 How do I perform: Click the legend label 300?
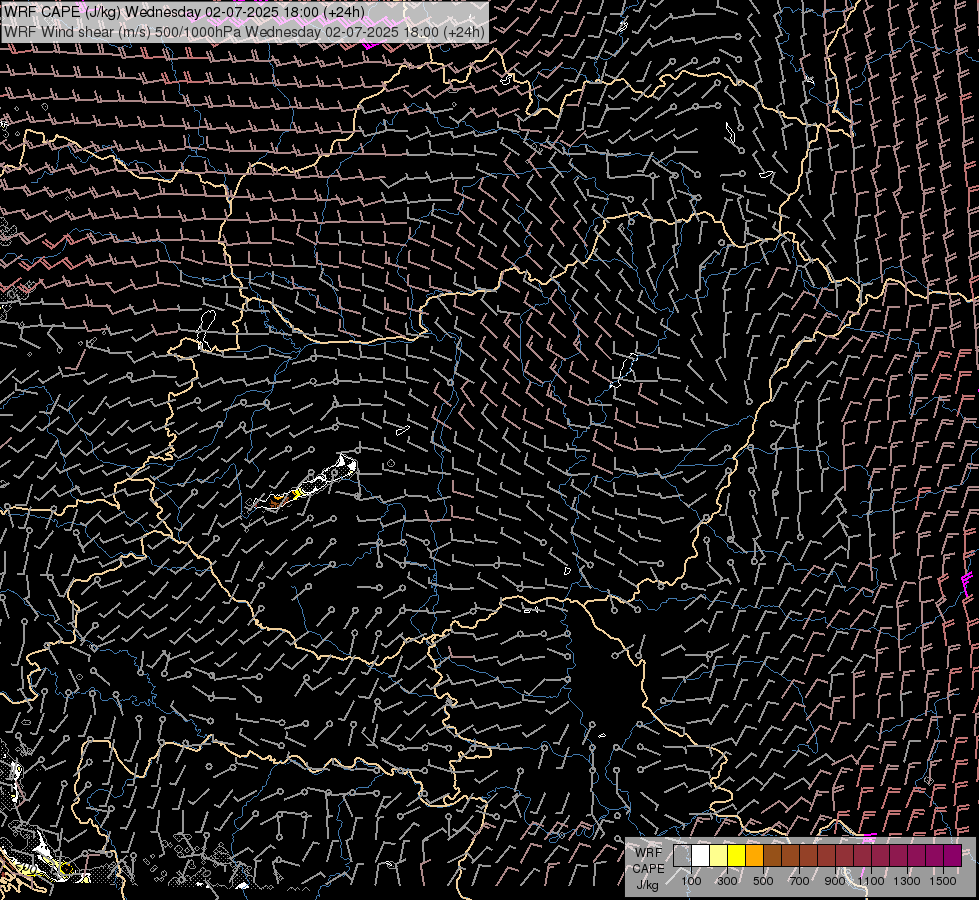[727, 881]
